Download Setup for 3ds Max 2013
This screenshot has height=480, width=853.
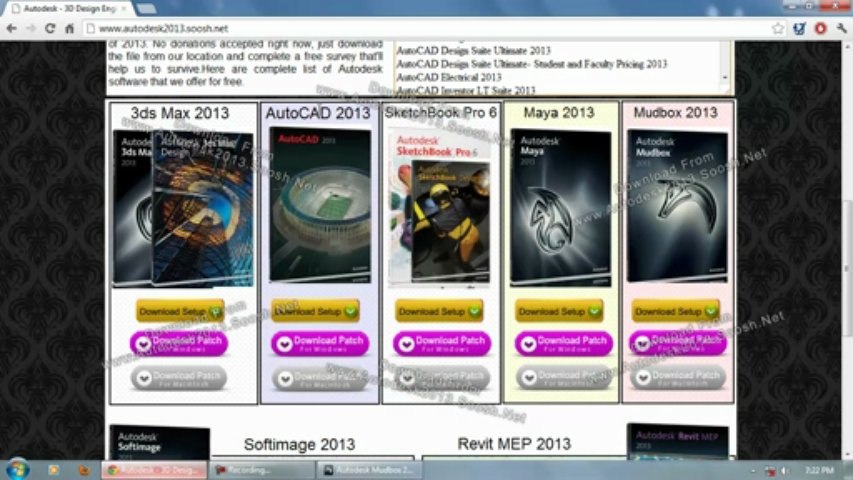[180, 311]
